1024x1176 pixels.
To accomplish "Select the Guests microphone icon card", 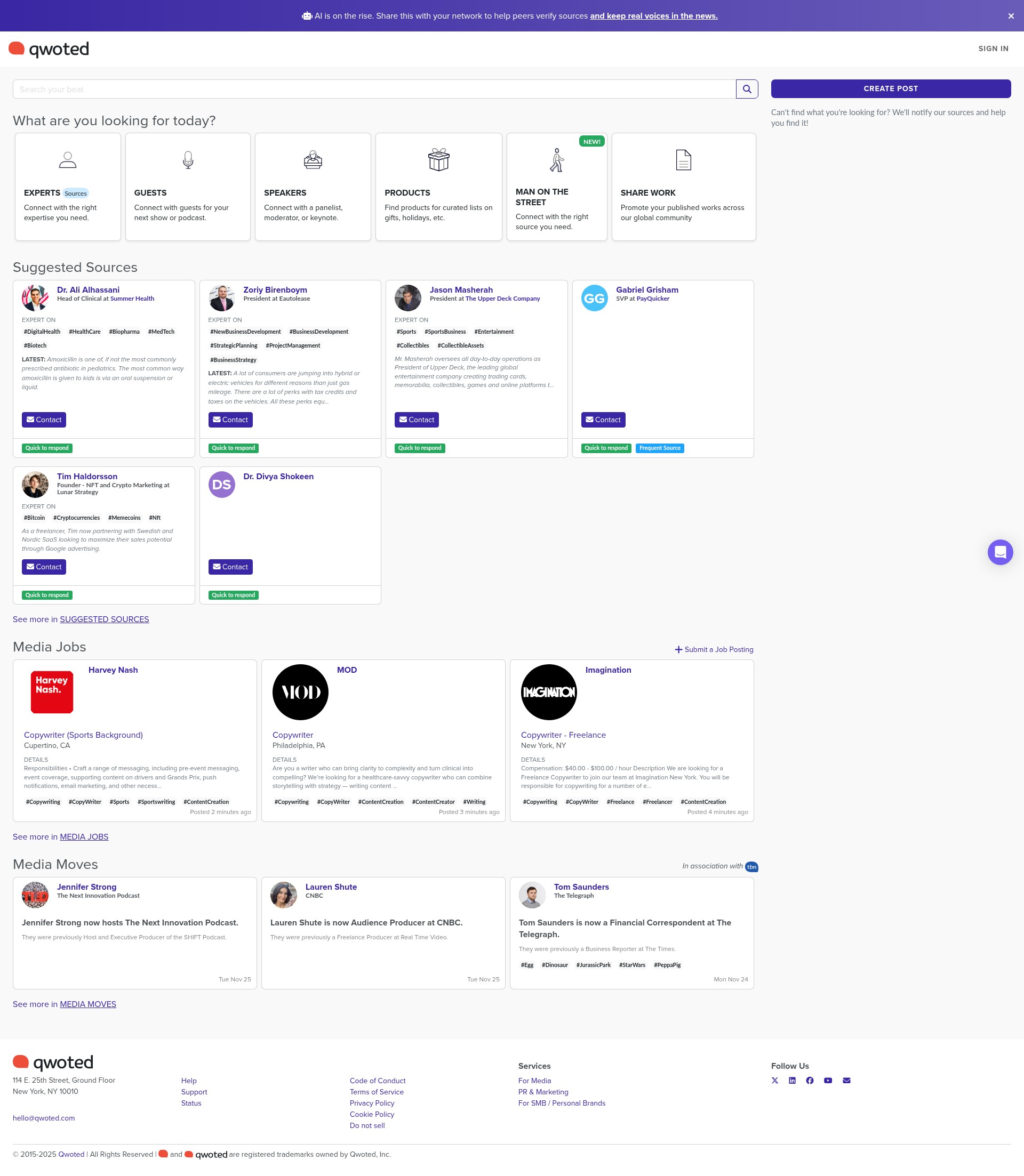I will click(188, 187).
